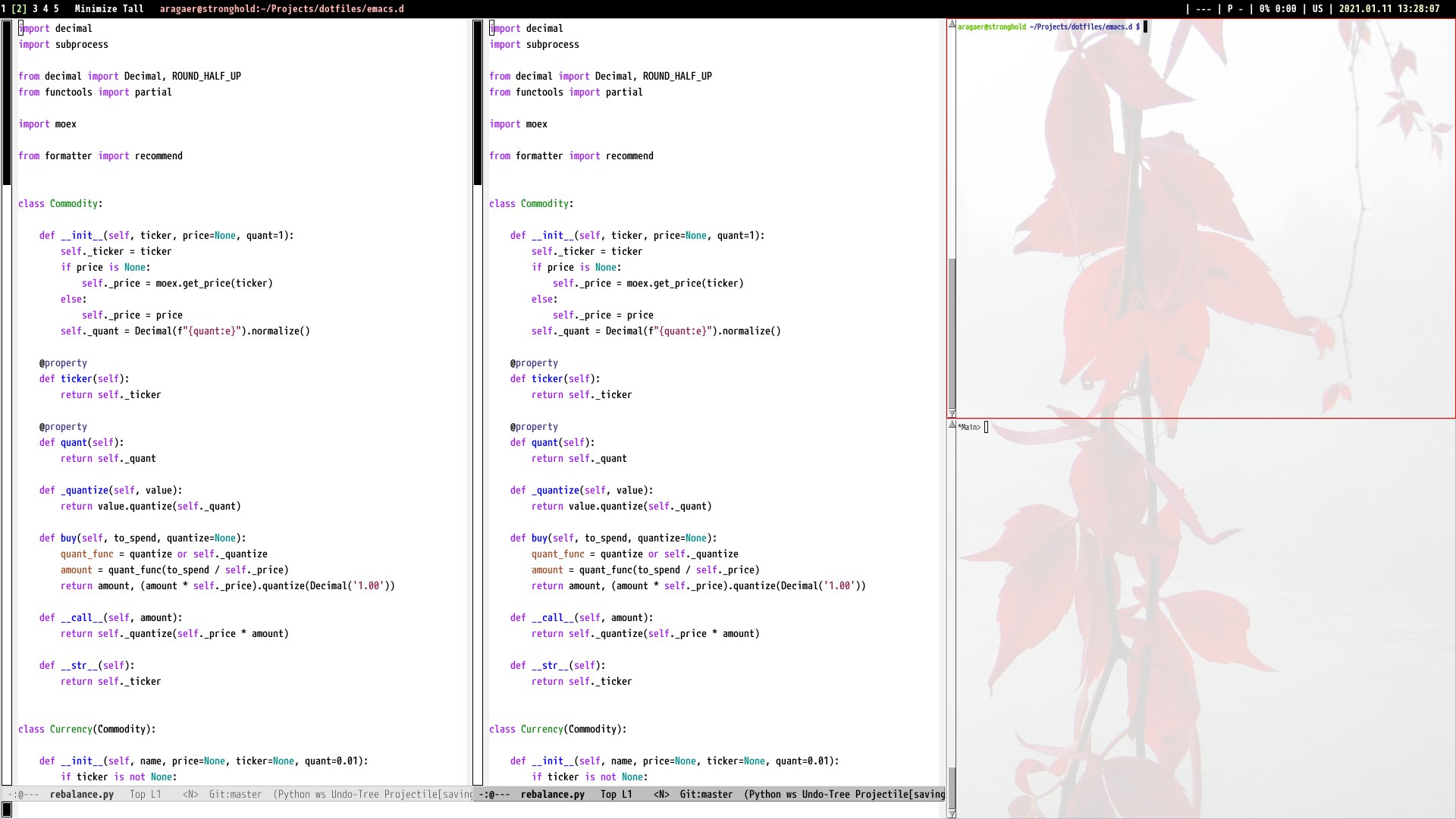Viewport: 1456px width, 819px height.
Task: Click 'def __str__' definition in right window
Action: (558, 665)
